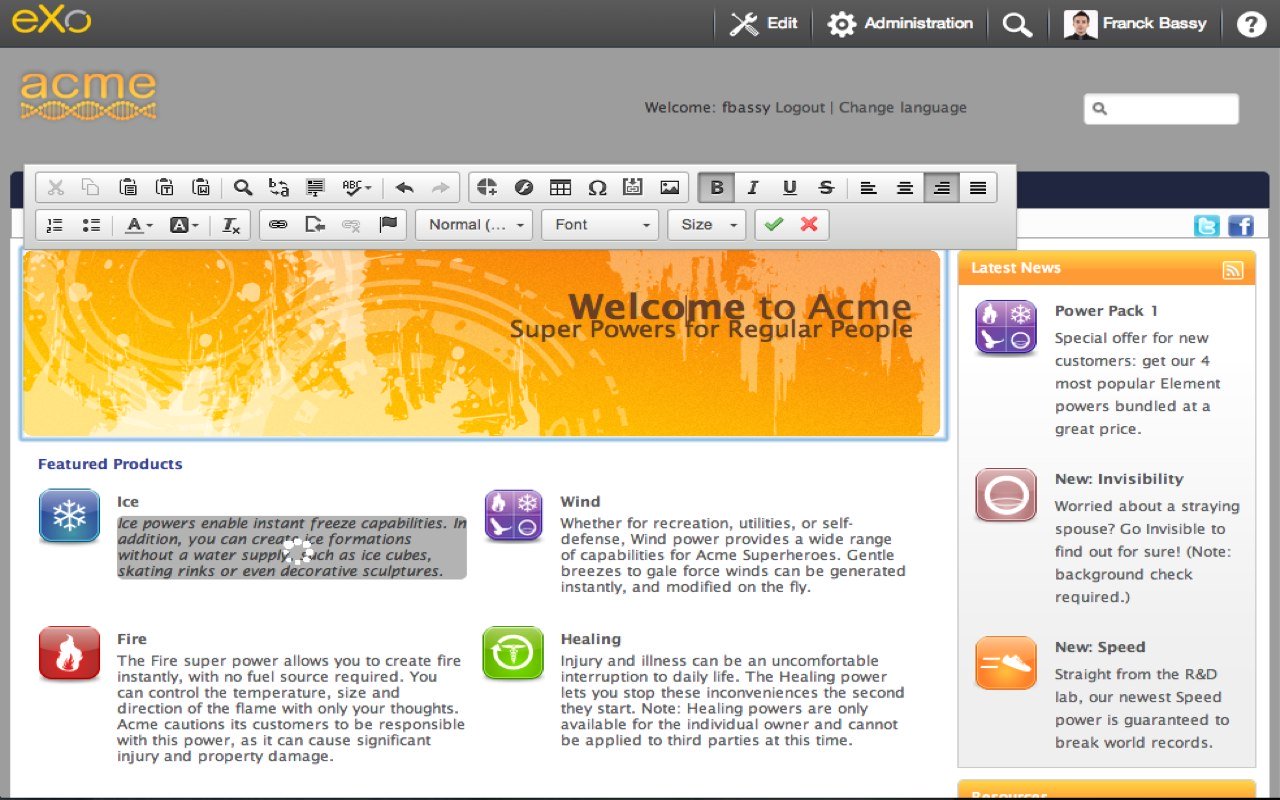Click the Ice product snowflake icon
The height and width of the screenshot is (800, 1280).
tap(69, 516)
